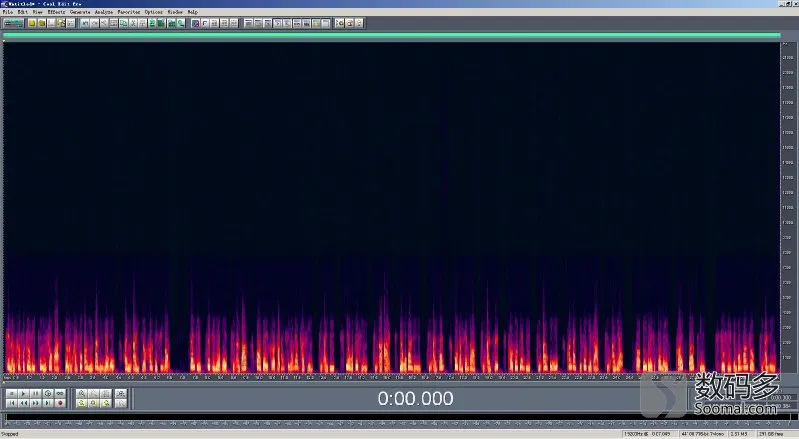Image resolution: width=799 pixels, height=439 pixels.
Task: Zoom to the left edge of the selection
Action: click(x=94, y=403)
